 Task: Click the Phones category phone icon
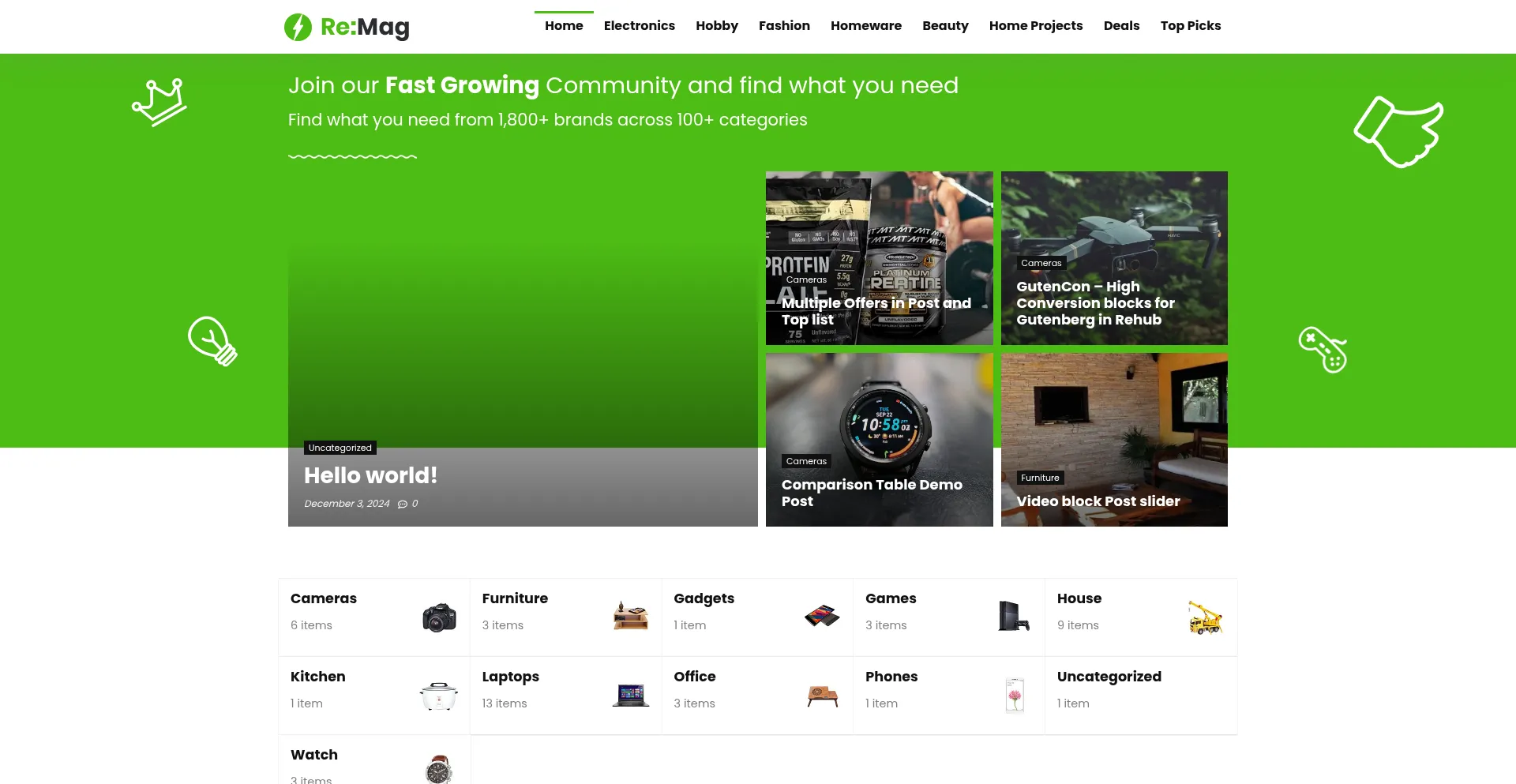click(x=1015, y=695)
